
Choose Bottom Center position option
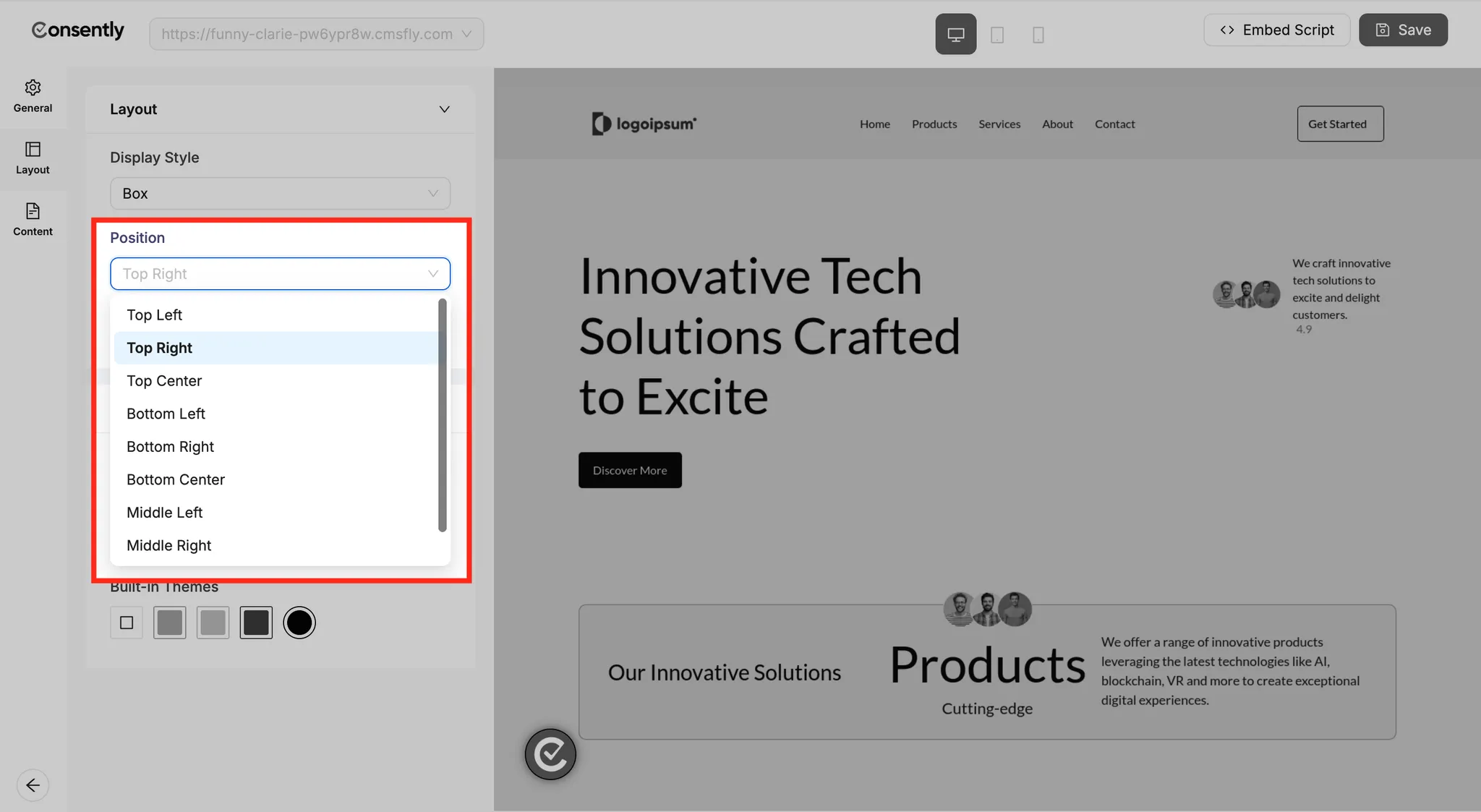tap(175, 479)
